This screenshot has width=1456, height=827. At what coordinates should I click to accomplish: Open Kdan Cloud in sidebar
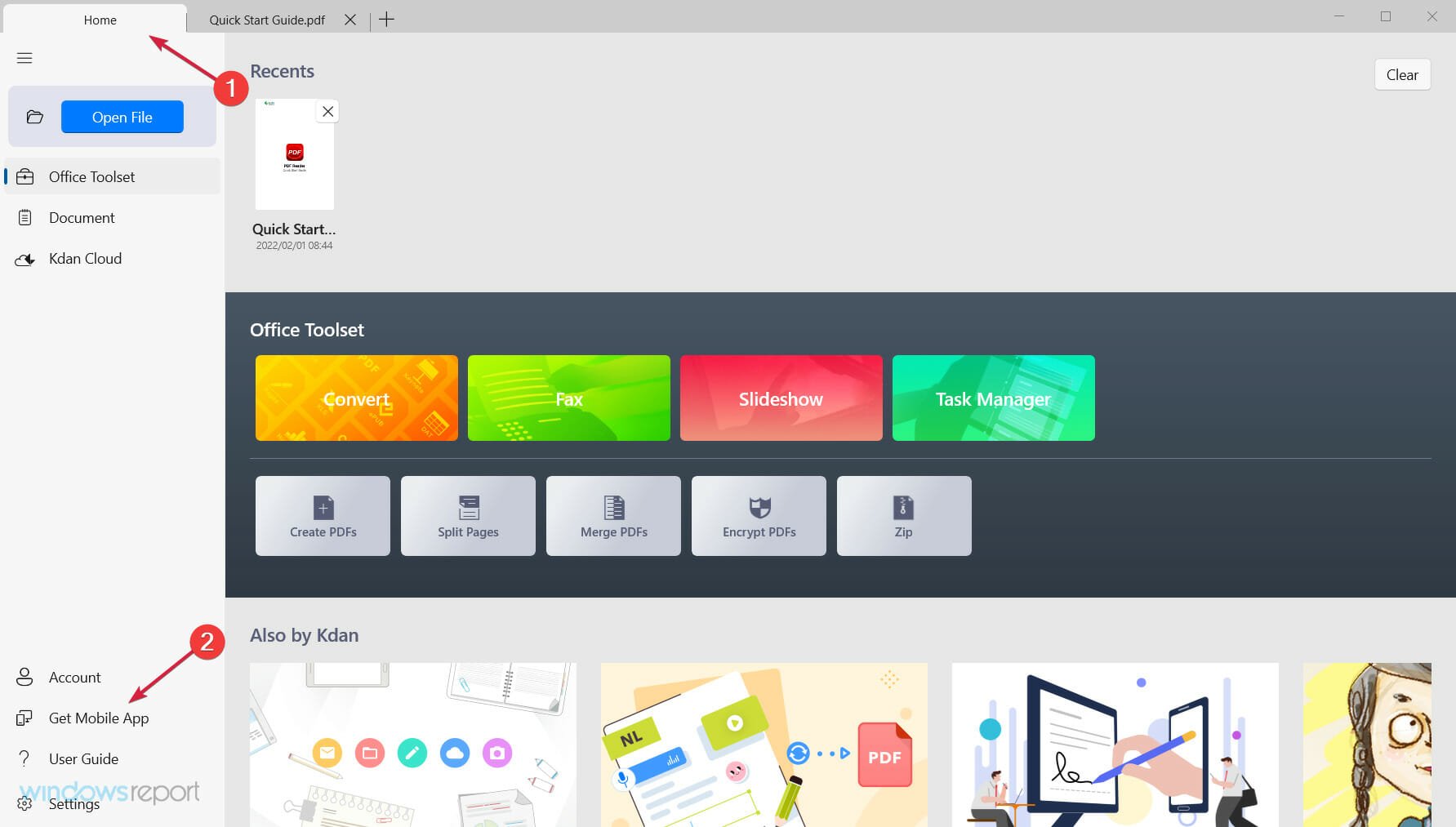point(113,258)
